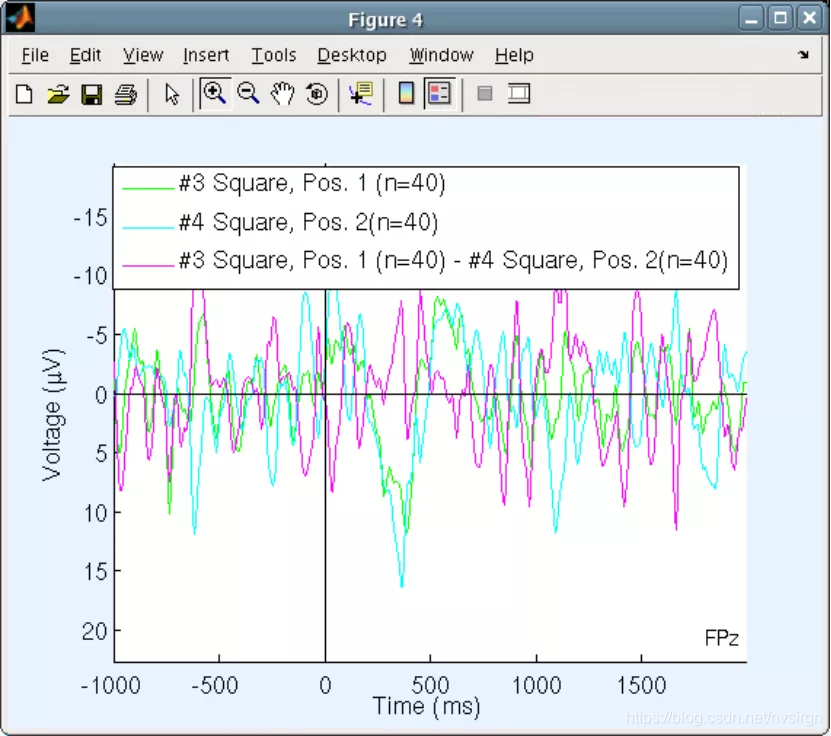Print the figure using printer icon
Screen dimensions: 831x736
pos(126,94)
